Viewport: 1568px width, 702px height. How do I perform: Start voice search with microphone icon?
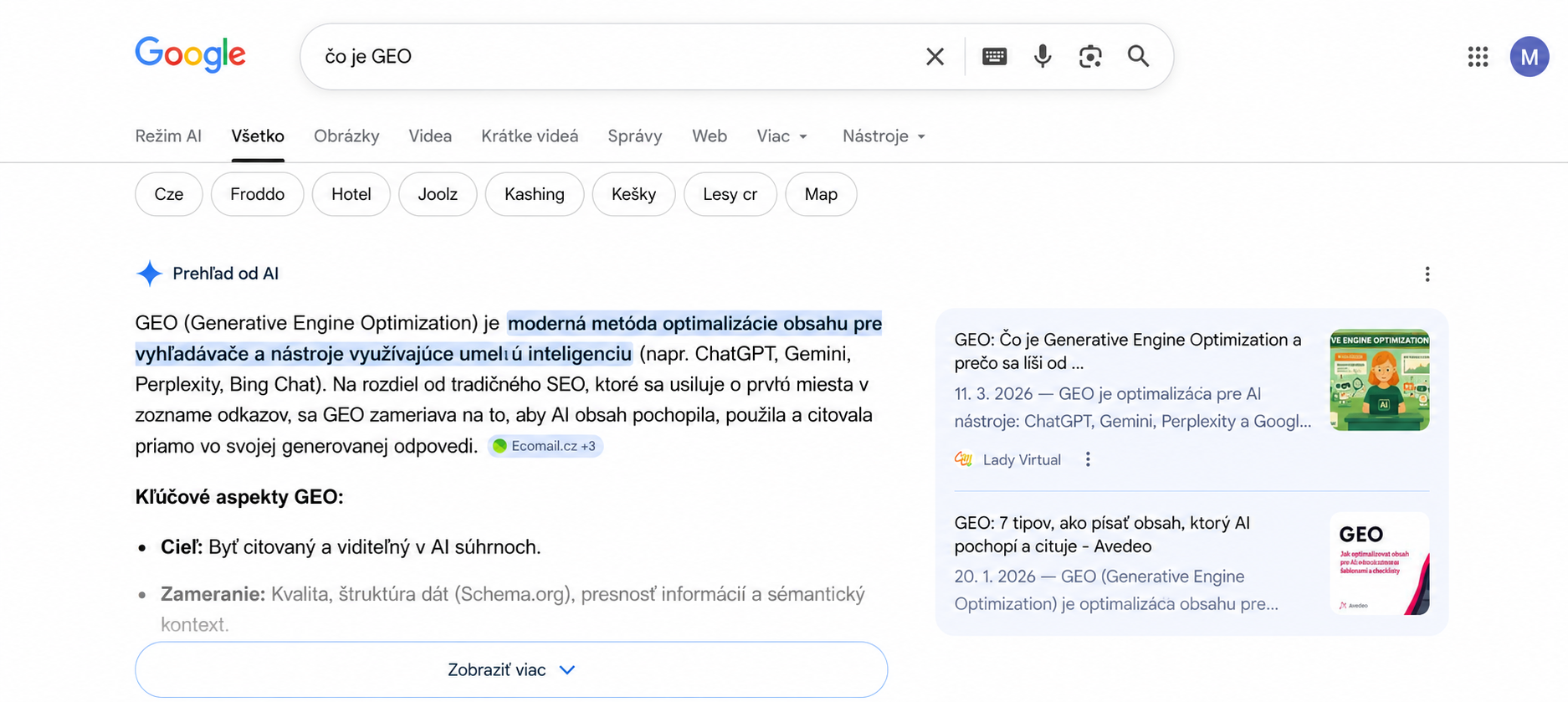click(x=1043, y=56)
